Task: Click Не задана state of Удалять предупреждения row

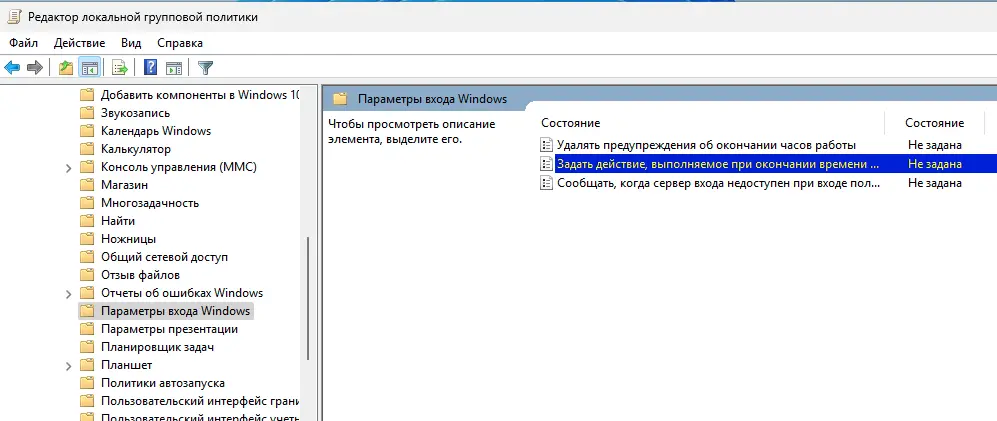Action: pyautogui.click(x=935, y=144)
